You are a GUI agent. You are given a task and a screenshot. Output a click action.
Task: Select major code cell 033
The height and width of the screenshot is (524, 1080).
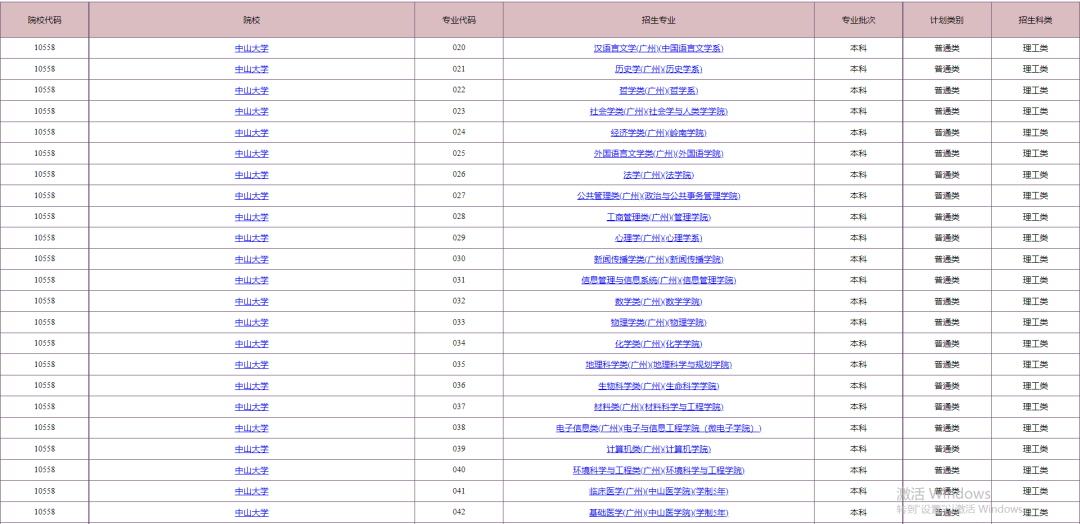[x=459, y=322]
